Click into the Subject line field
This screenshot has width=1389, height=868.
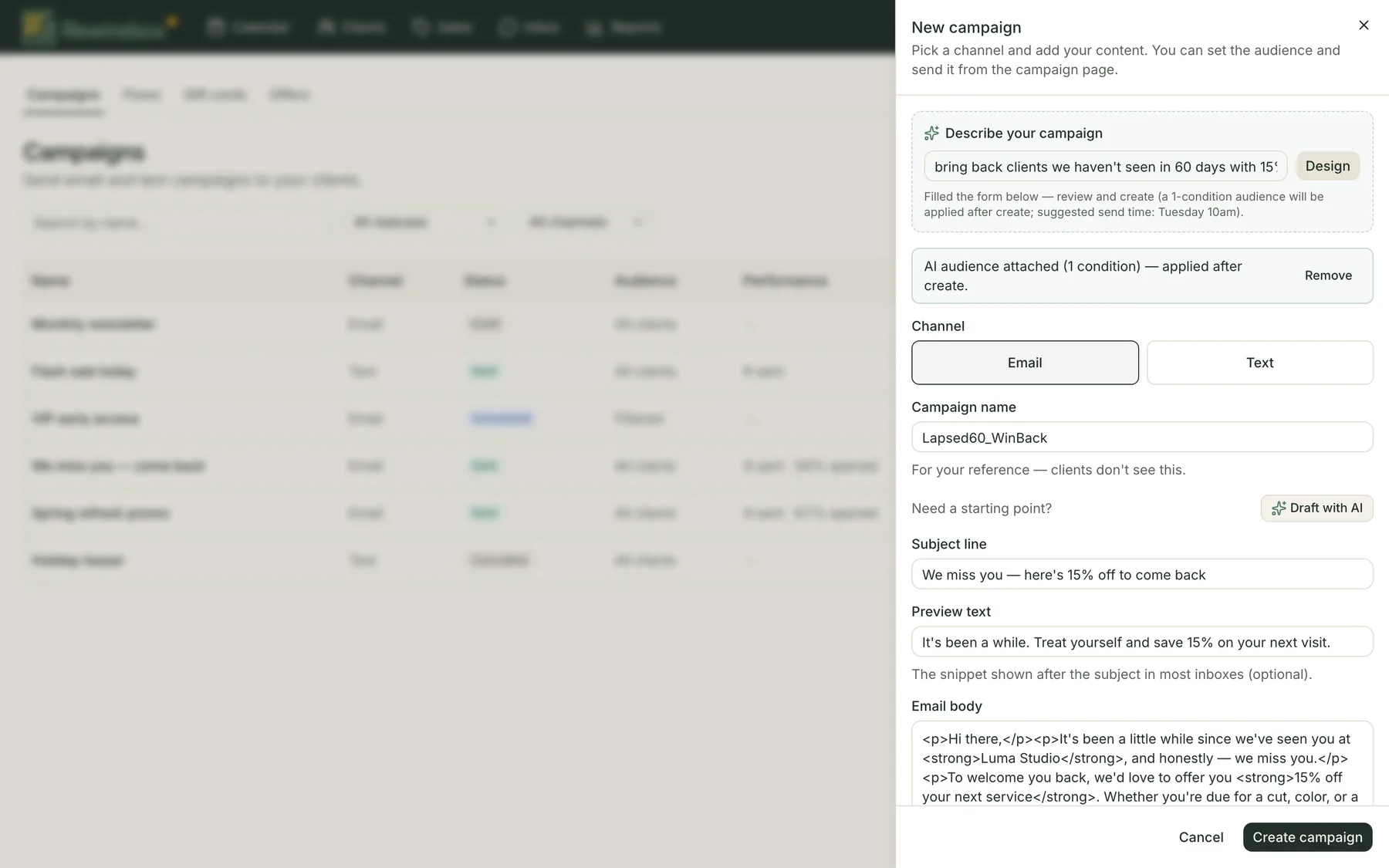[x=1142, y=575]
